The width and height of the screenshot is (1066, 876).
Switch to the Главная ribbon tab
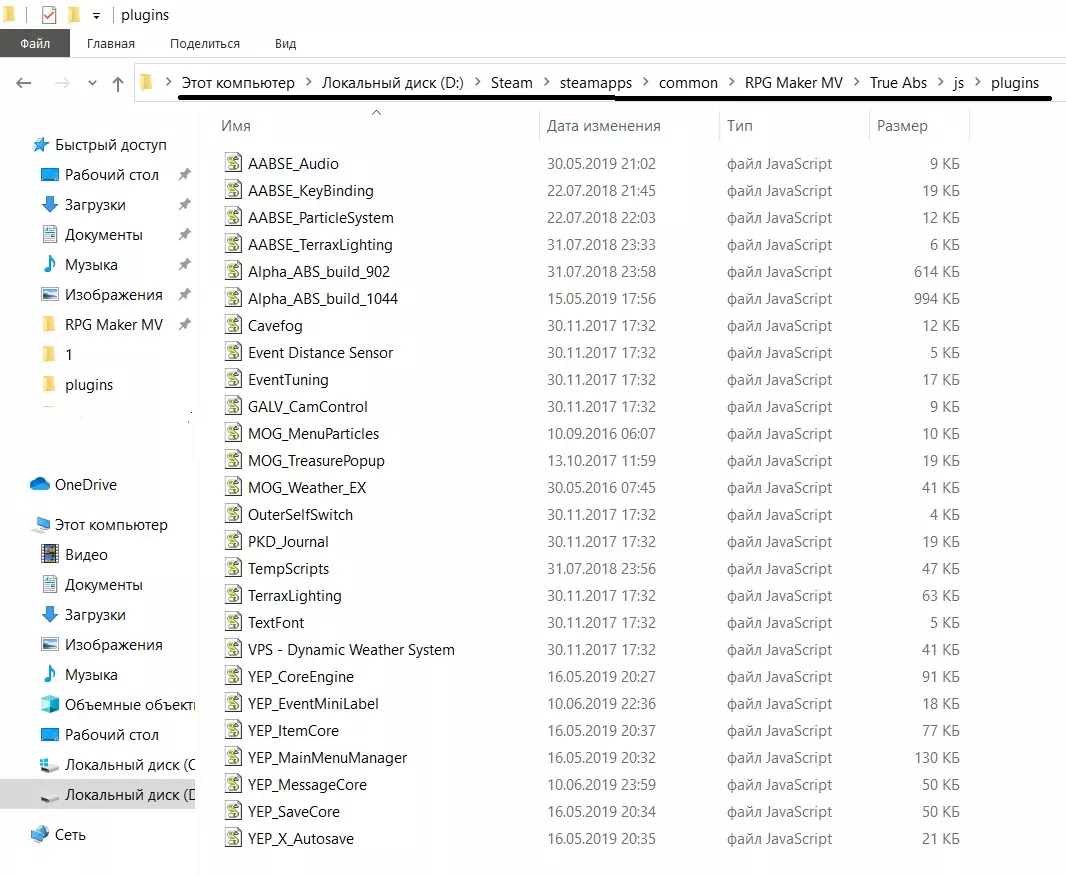coord(111,43)
